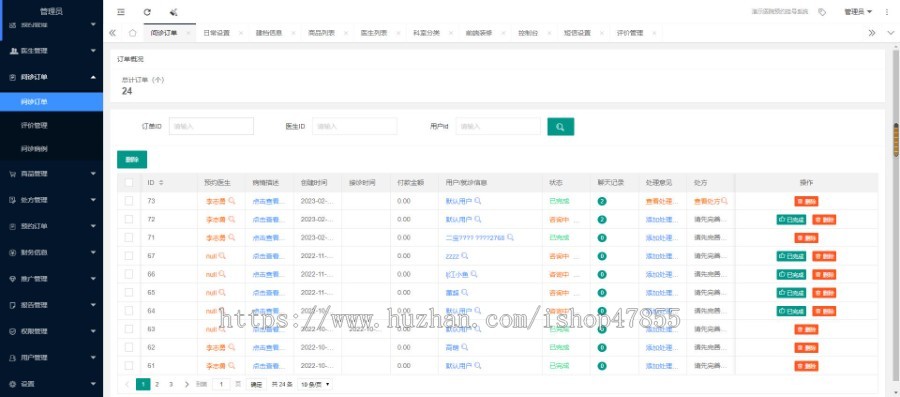Expand the 报告管理 sidebar menu
Screen dimensions: 900x397
tap(52, 305)
